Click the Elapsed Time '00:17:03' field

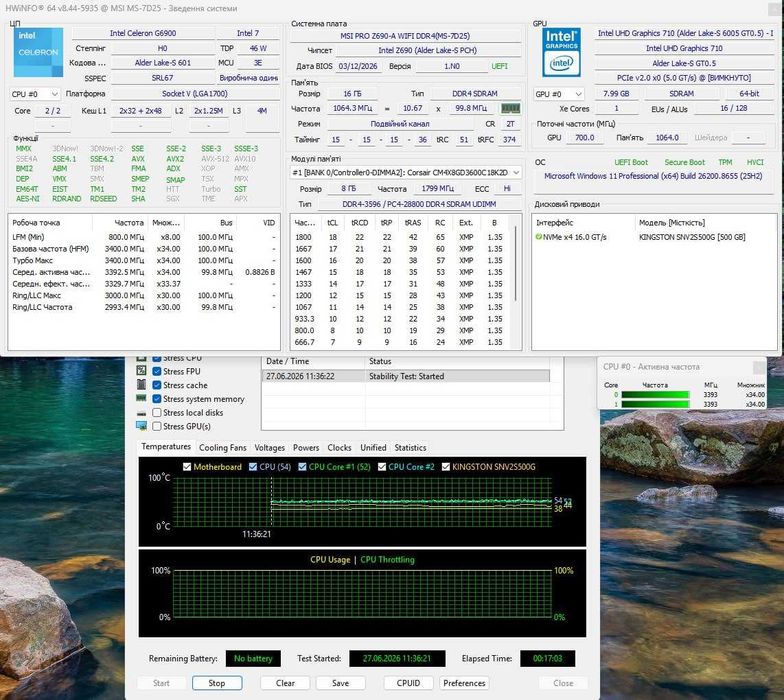(x=548, y=659)
